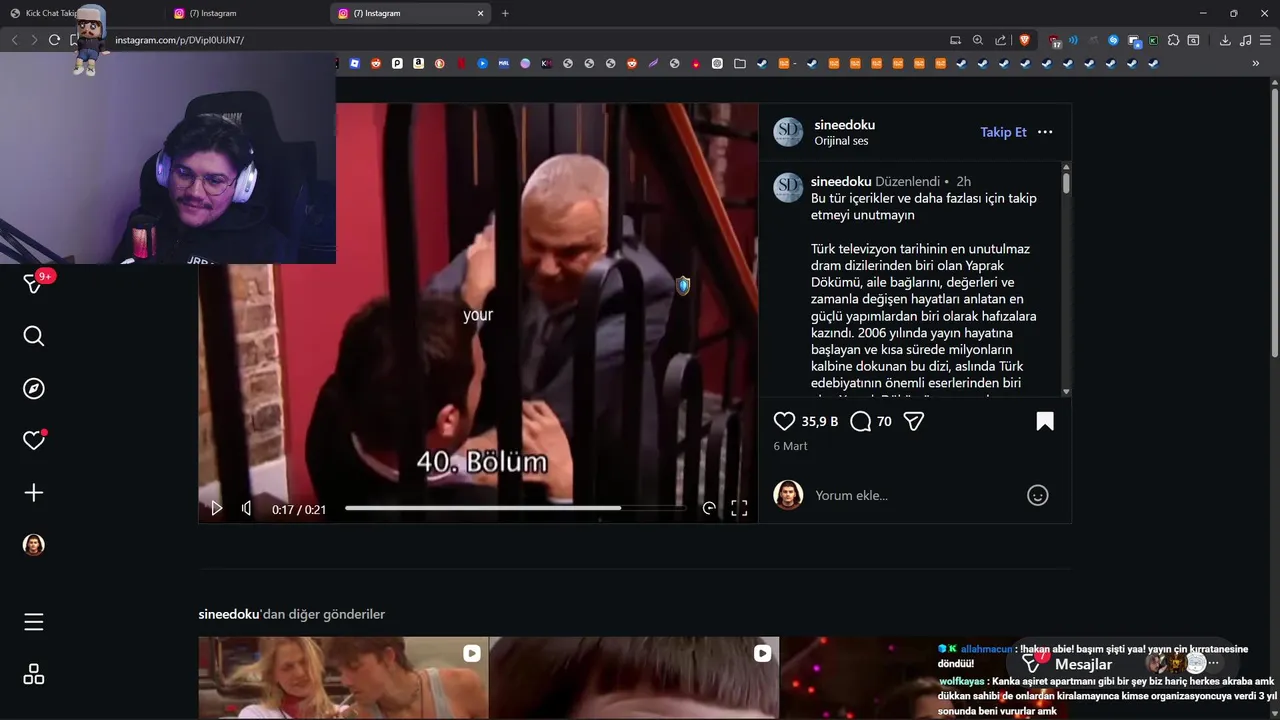Reload the current page
This screenshot has height=720, width=1280.
click(x=54, y=40)
